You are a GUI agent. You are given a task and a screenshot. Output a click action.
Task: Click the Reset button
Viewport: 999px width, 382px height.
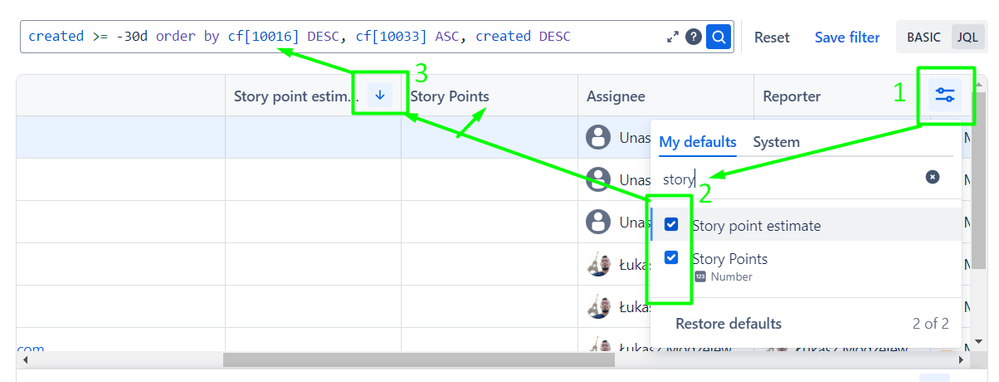772,38
